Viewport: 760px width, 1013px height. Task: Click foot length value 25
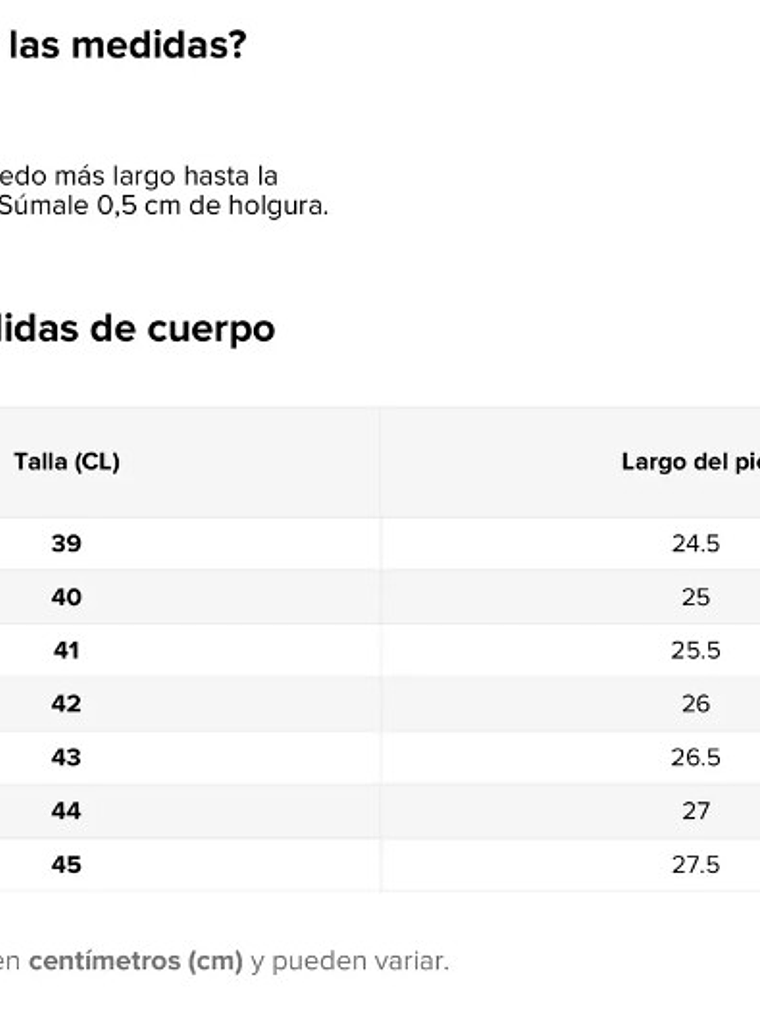(x=695, y=597)
